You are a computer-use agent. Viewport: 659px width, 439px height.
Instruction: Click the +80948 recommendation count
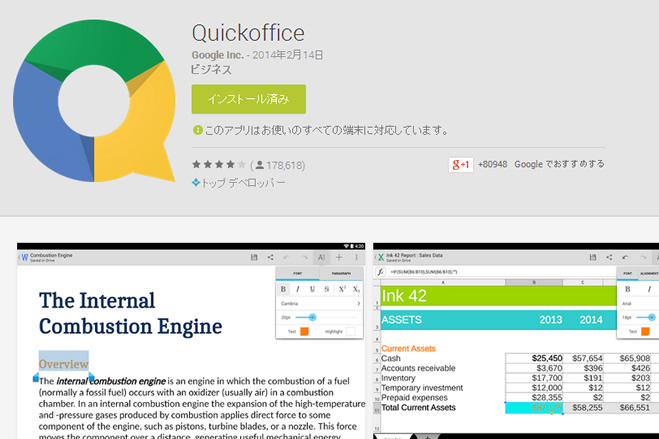tap(493, 164)
